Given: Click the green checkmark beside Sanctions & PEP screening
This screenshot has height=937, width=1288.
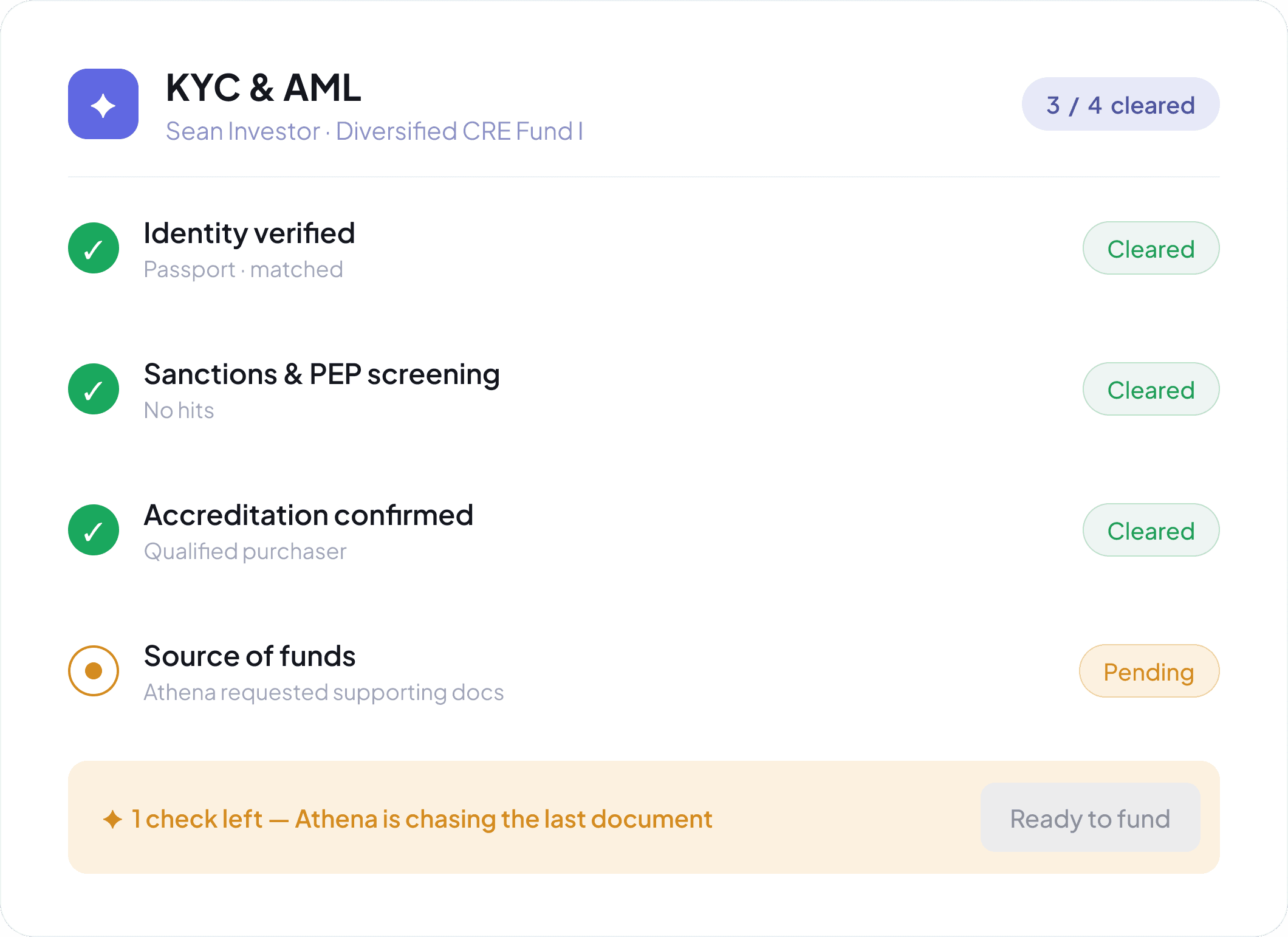Looking at the screenshot, I should click(x=94, y=389).
